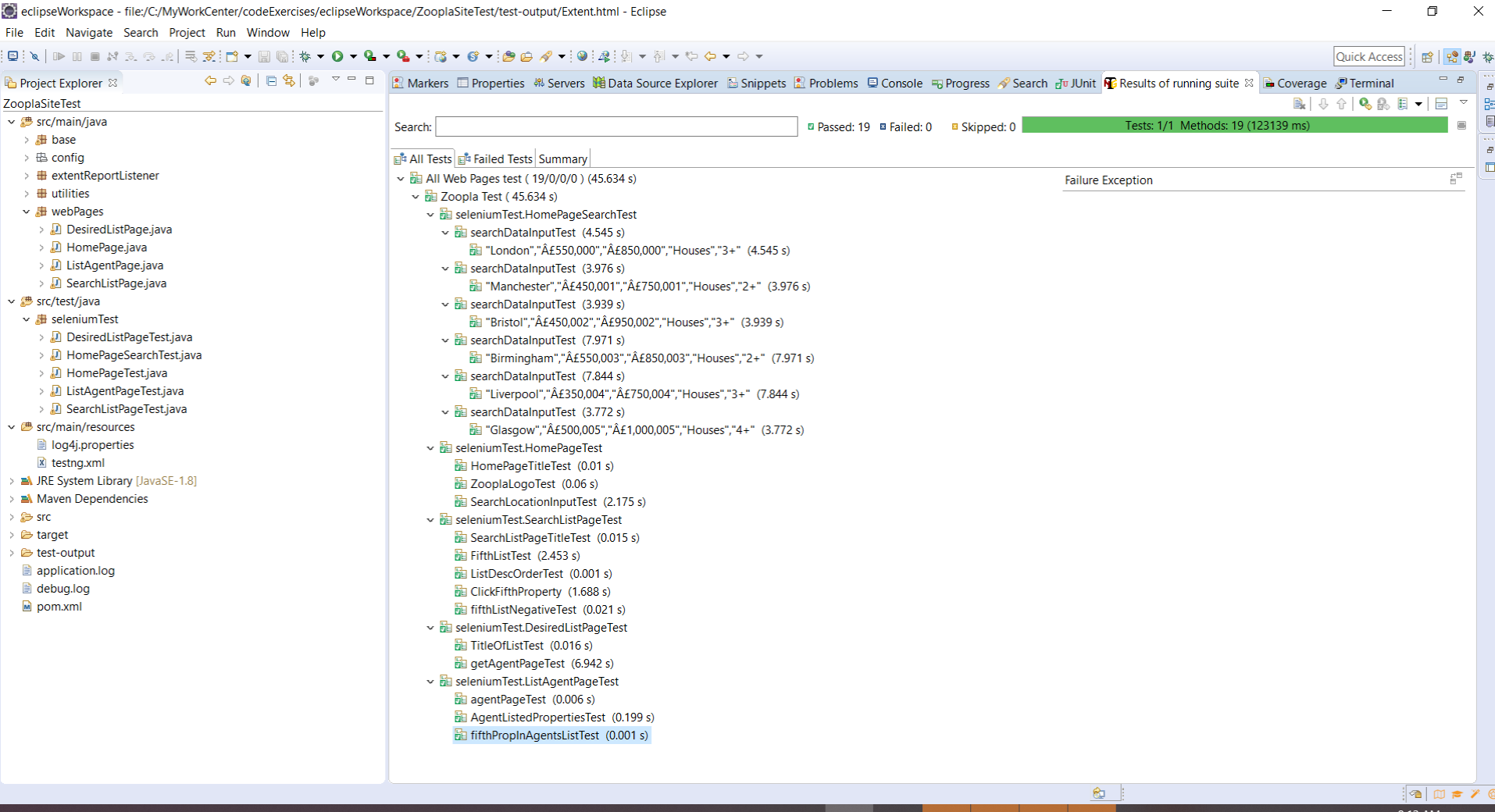Open the New wizard from the toolbar

231,55
